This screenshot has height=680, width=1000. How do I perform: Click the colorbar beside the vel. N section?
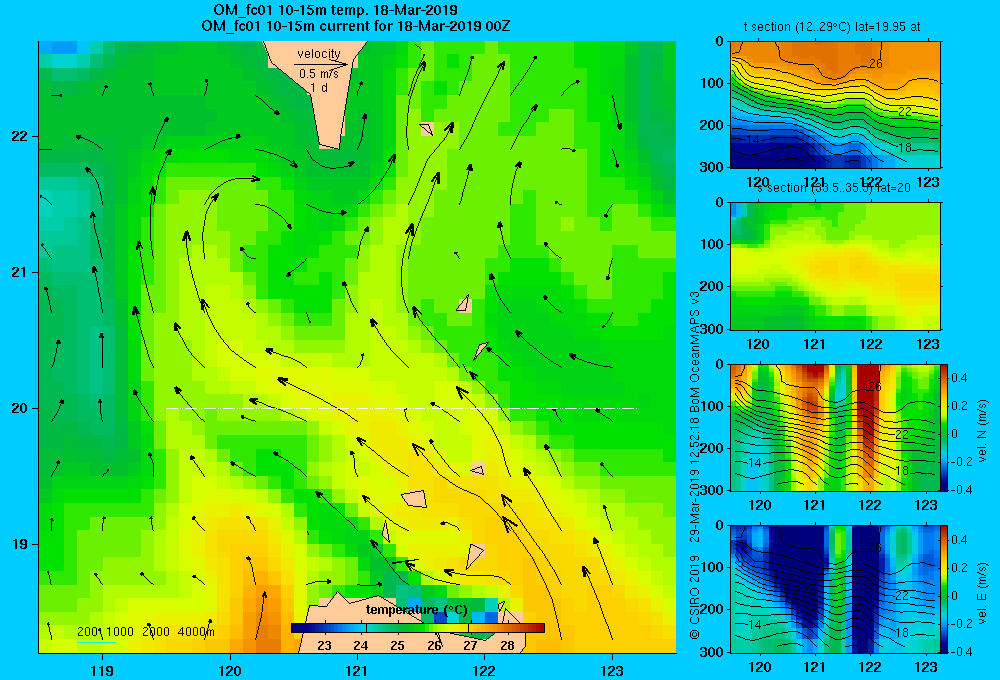tap(945, 427)
